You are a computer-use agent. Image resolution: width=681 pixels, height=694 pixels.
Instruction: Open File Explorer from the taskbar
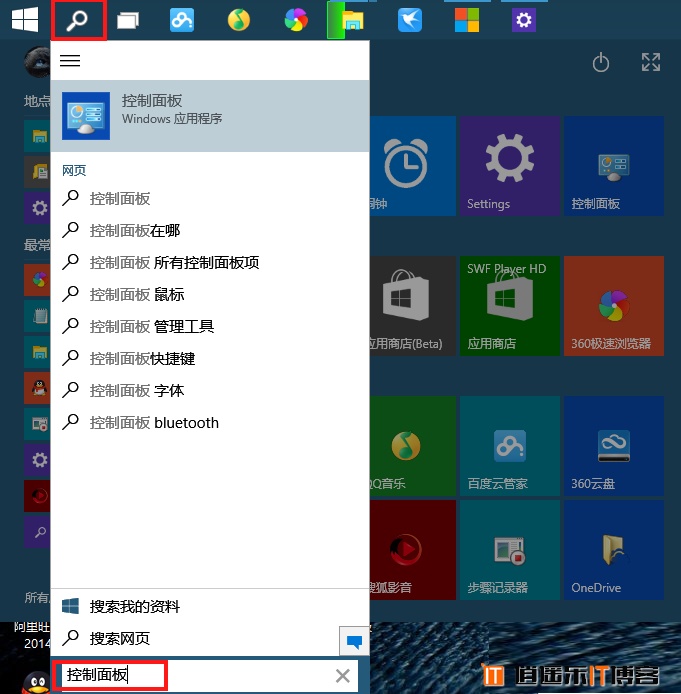pyautogui.click(x=352, y=20)
